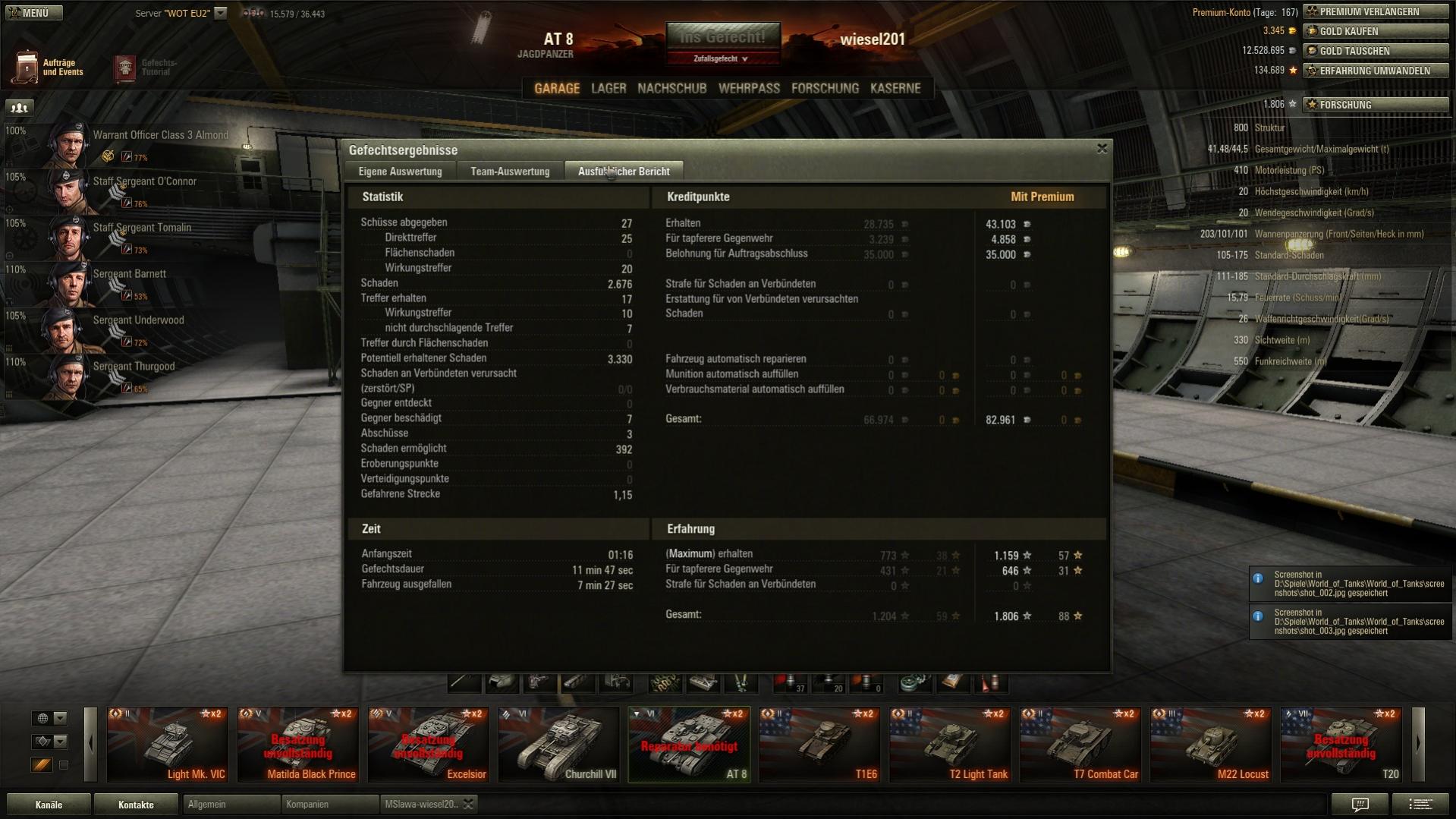Viewport: 1456px width, 819px height.
Task: Expand the nation filter globe dropdown
Action: 50,718
